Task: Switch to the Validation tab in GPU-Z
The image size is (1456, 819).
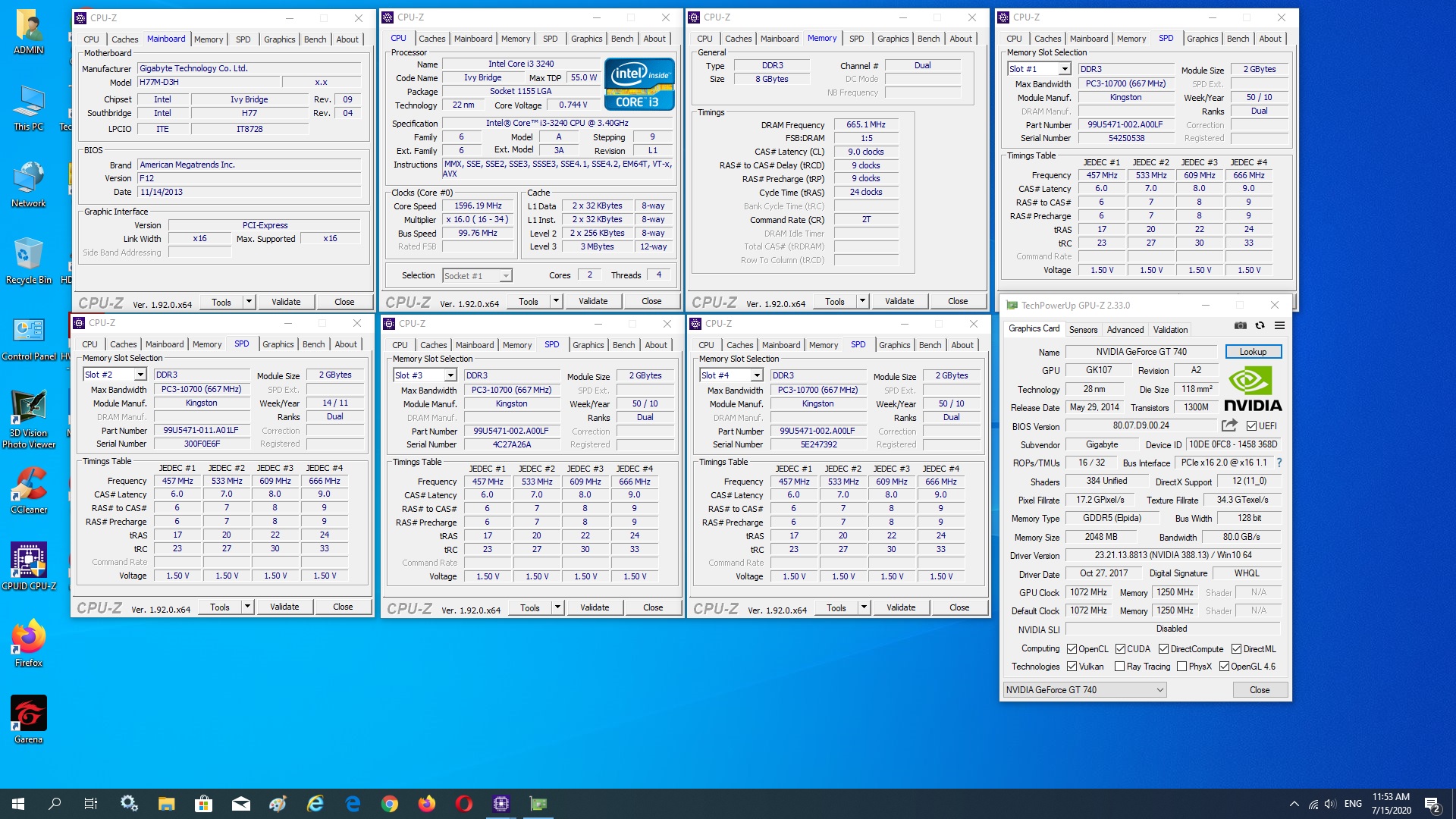Action: pyautogui.click(x=1171, y=330)
